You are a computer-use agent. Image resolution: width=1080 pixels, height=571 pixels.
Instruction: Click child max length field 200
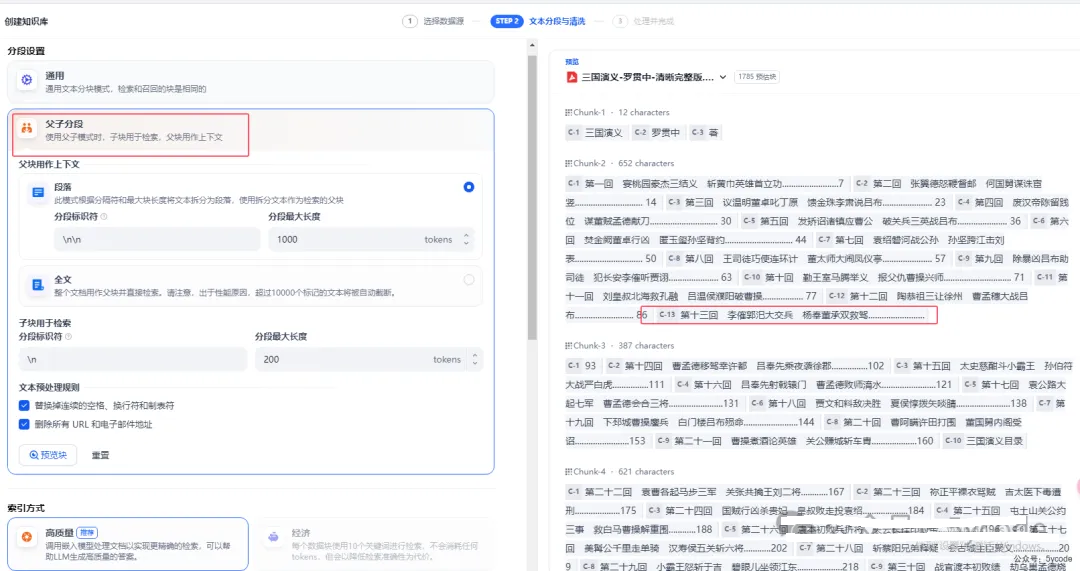(x=368, y=360)
